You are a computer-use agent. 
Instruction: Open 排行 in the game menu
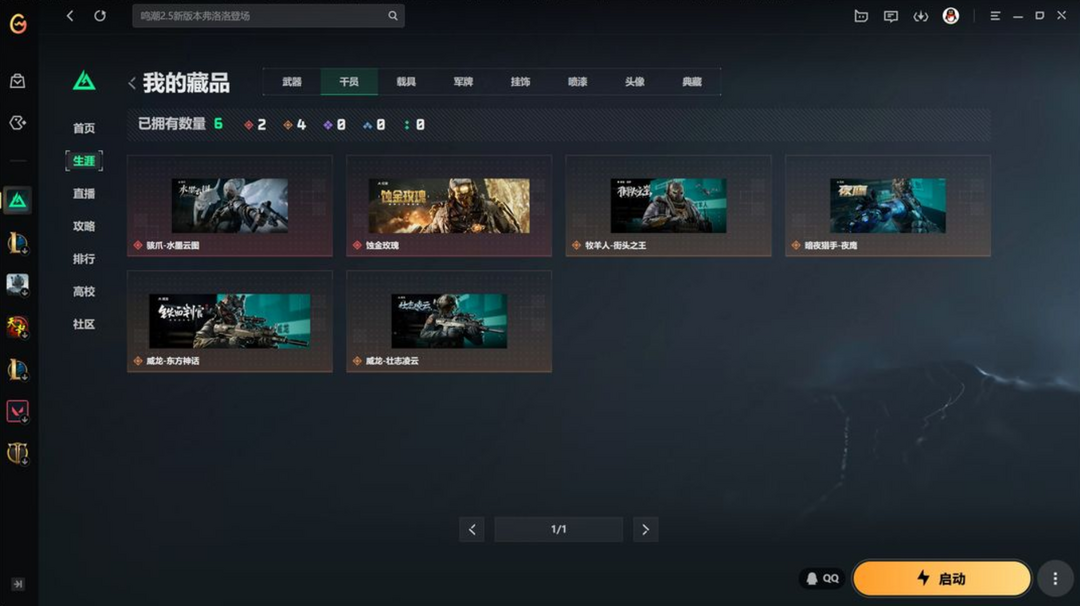(84, 259)
